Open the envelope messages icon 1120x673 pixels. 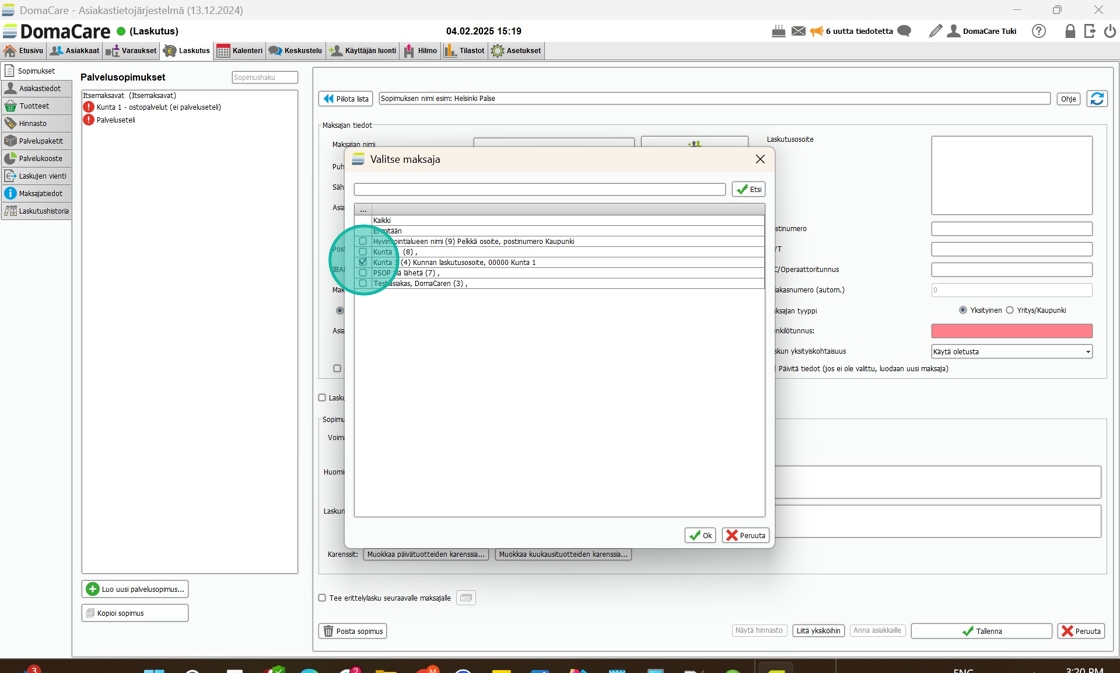(798, 31)
